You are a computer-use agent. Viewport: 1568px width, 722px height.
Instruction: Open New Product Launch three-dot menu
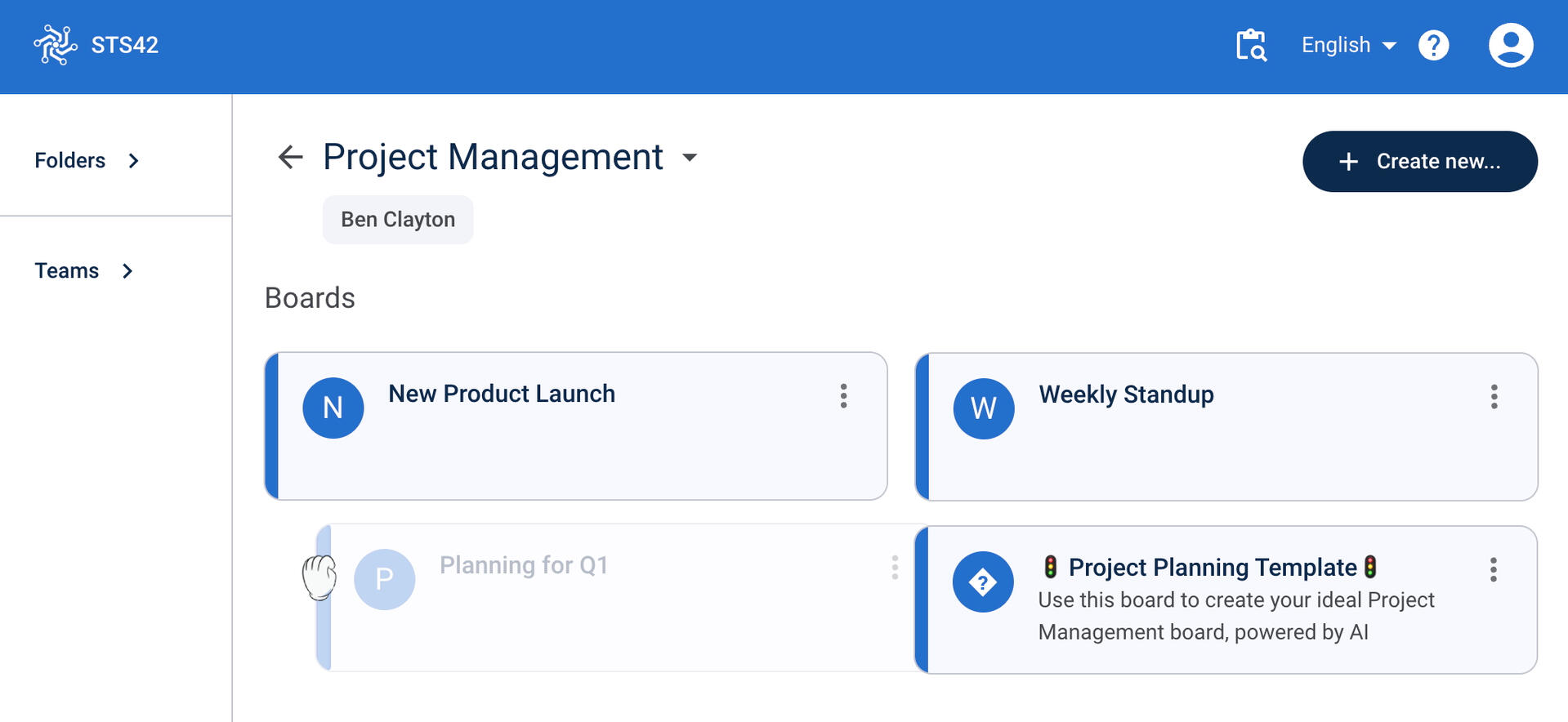point(843,396)
